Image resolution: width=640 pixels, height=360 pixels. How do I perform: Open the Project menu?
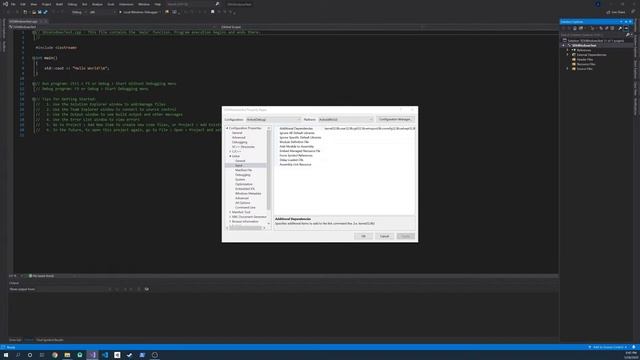(x=46, y=4)
